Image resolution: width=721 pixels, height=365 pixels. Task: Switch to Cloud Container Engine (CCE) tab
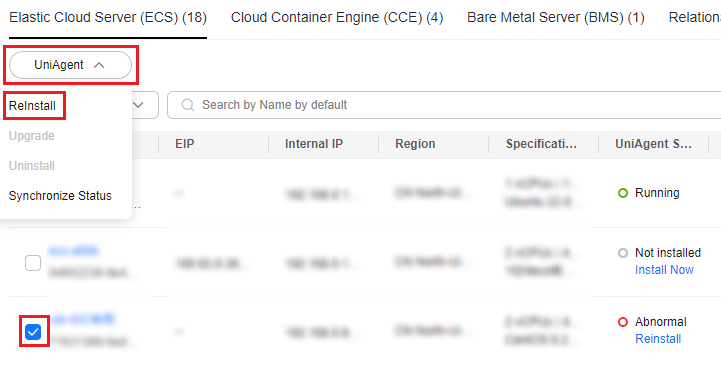[x=337, y=17]
